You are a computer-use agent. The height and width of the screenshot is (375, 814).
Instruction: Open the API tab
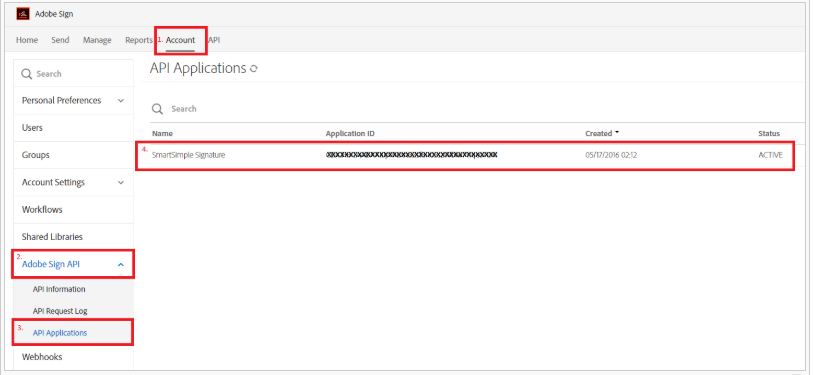click(214, 40)
